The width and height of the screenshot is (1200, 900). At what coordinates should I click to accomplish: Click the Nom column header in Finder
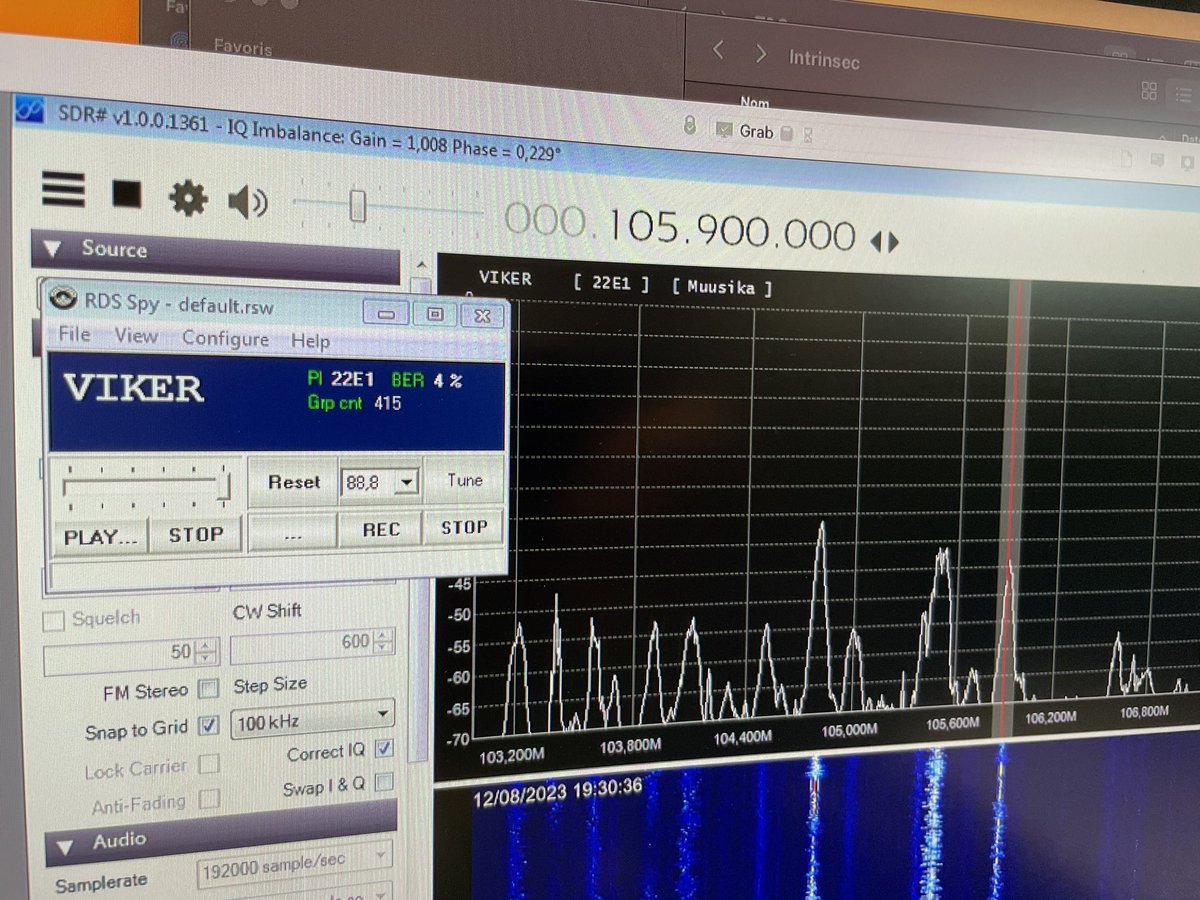tap(755, 102)
